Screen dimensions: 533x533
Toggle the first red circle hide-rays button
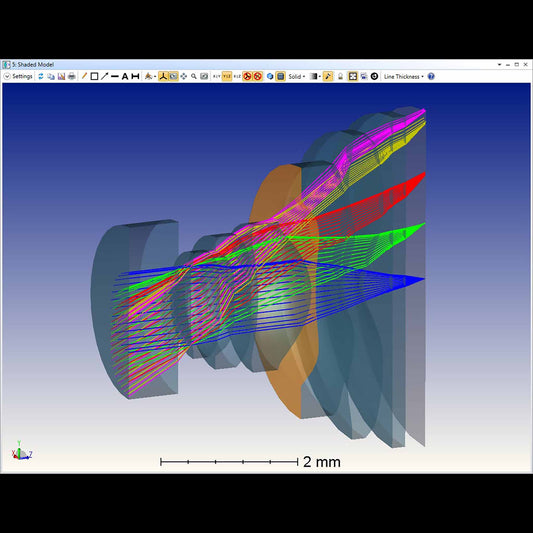coord(247,76)
